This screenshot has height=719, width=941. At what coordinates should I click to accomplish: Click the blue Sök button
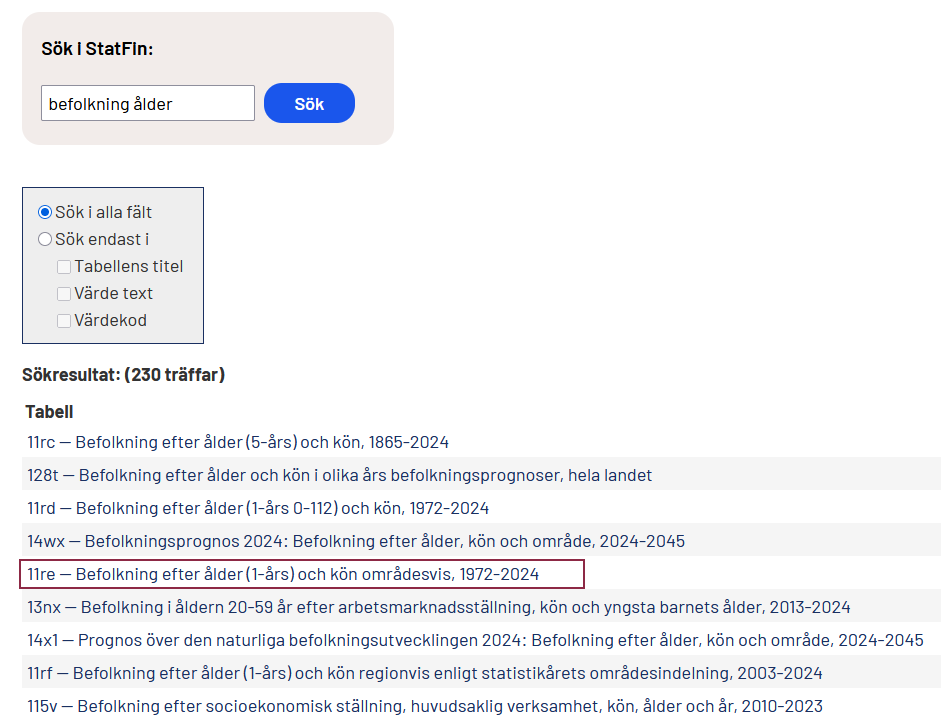(x=309, y=103)
